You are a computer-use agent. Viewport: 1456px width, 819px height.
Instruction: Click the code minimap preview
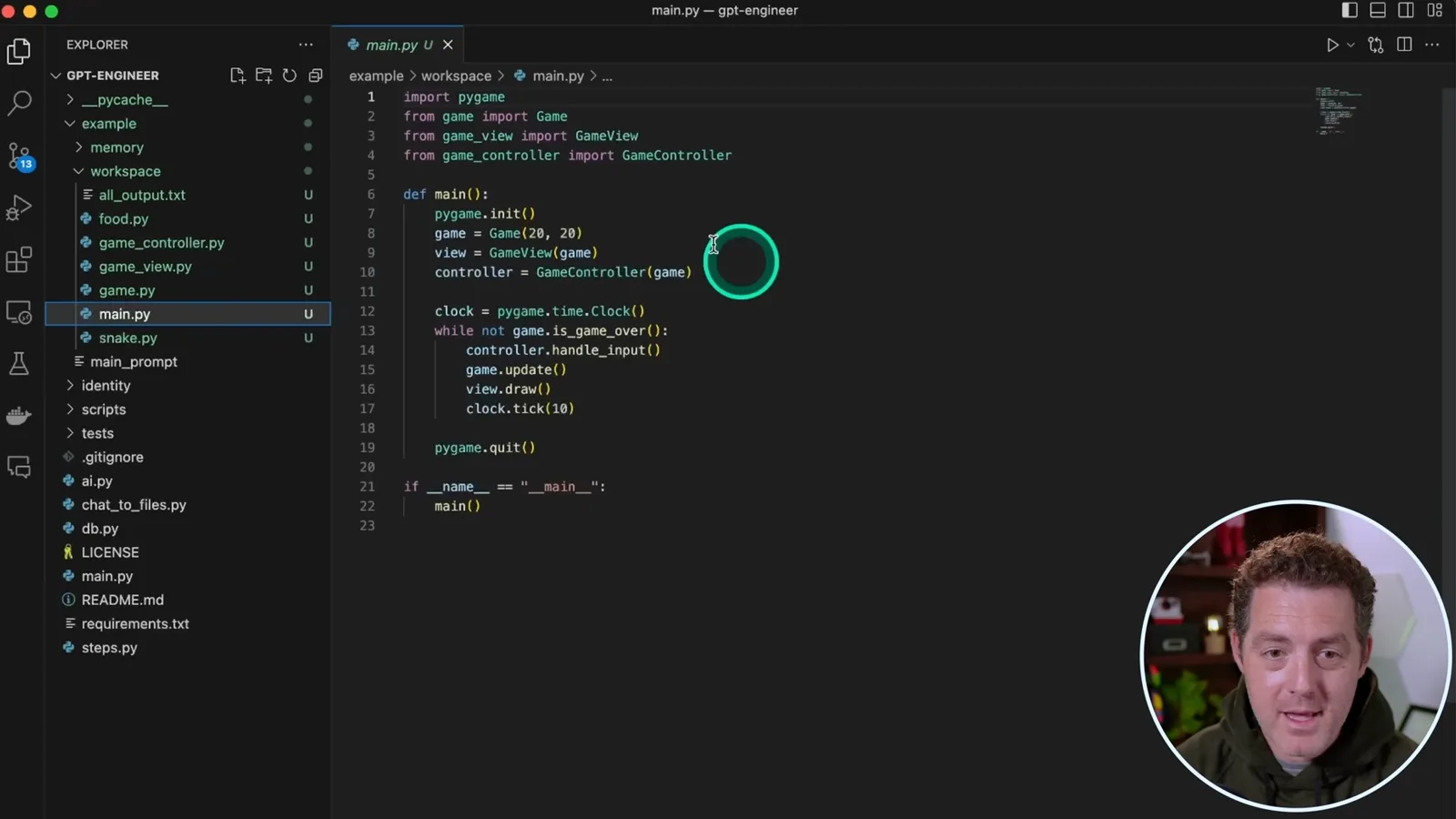(1338, 111)
